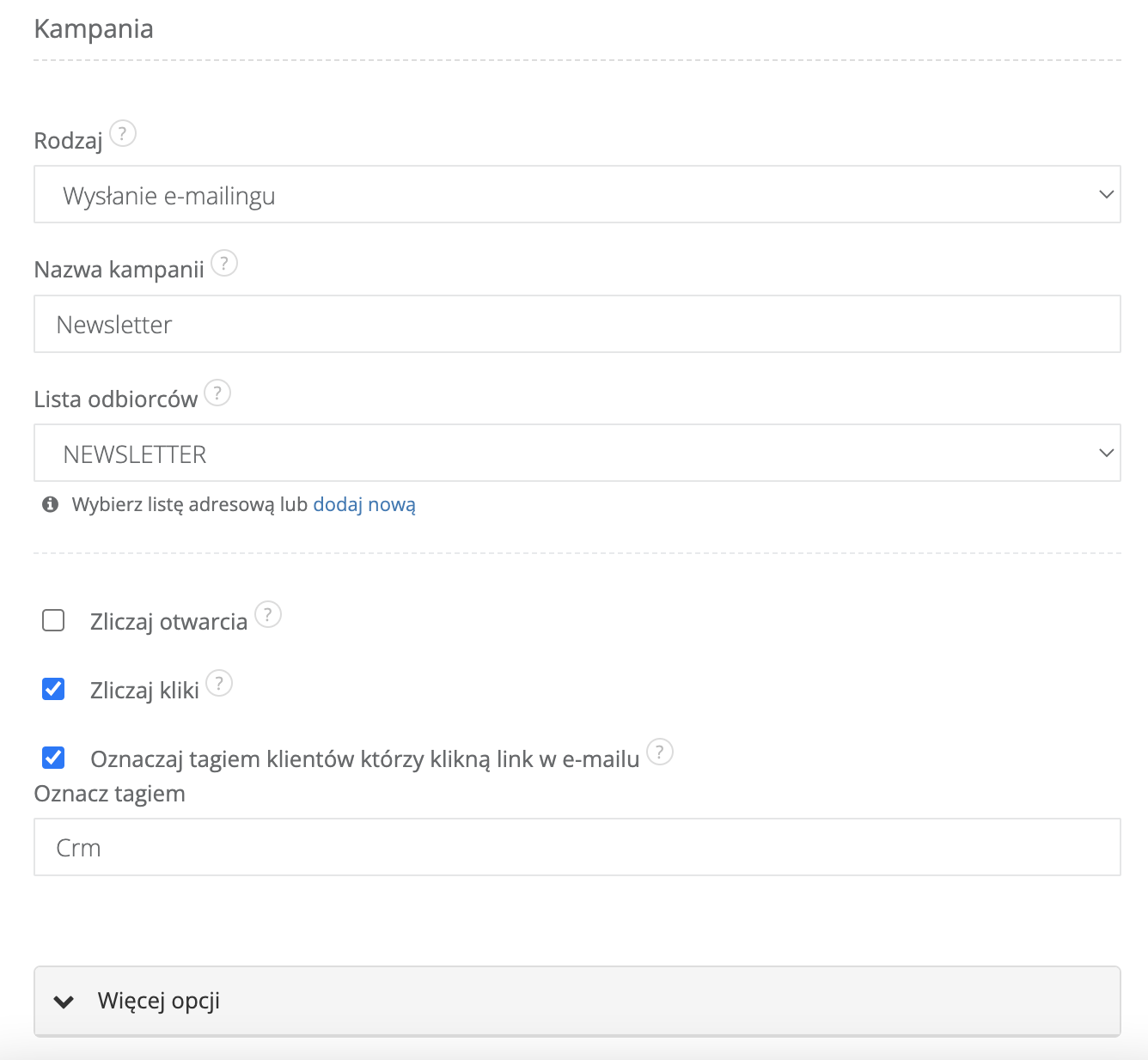
Task: Disable the Oznaczaj tagiem klientów checkbox
Action: click(x=53, y=758)
